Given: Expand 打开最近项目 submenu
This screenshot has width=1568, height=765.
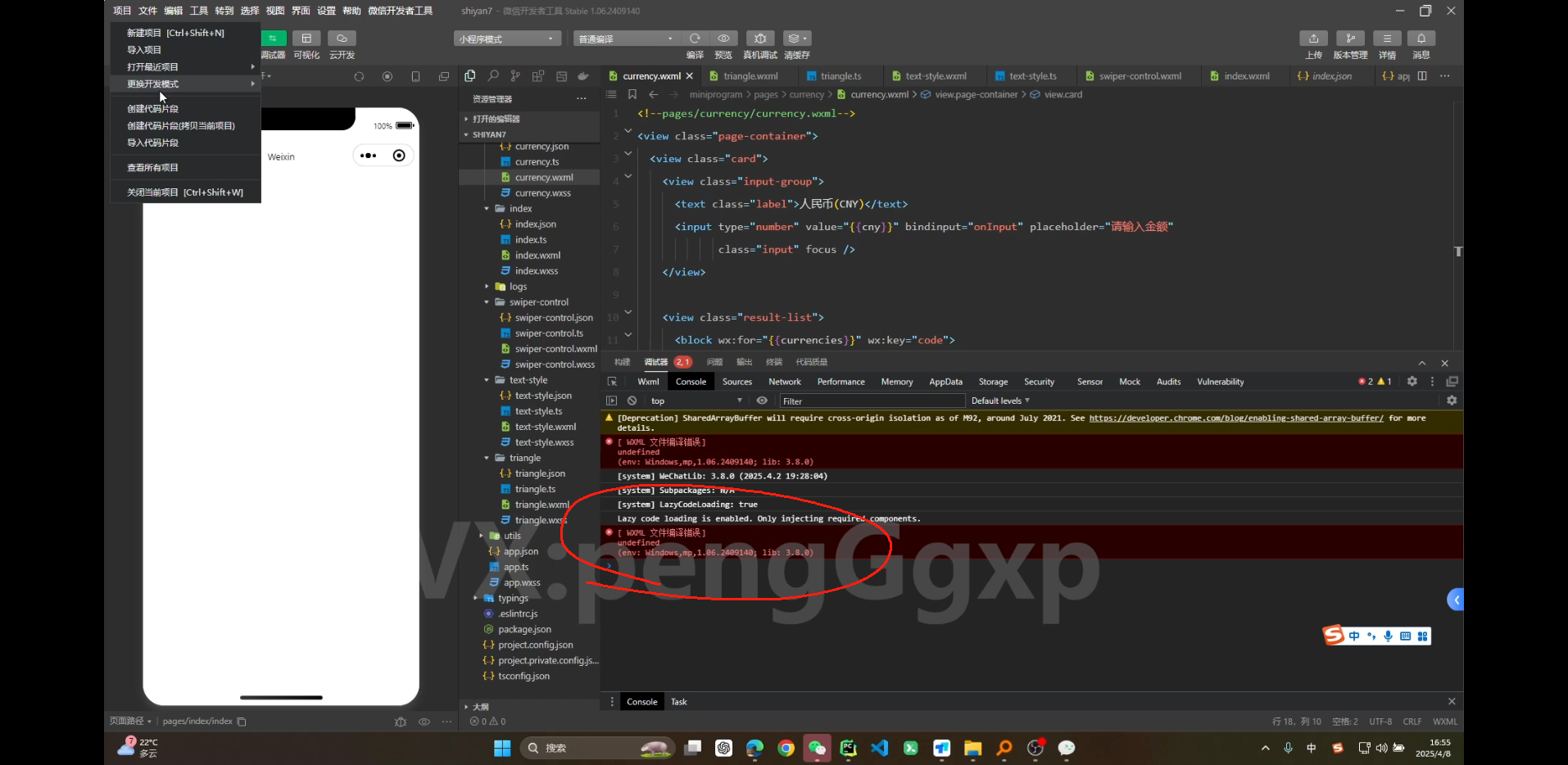Looking at the screenshot, I should pos(186,67).
